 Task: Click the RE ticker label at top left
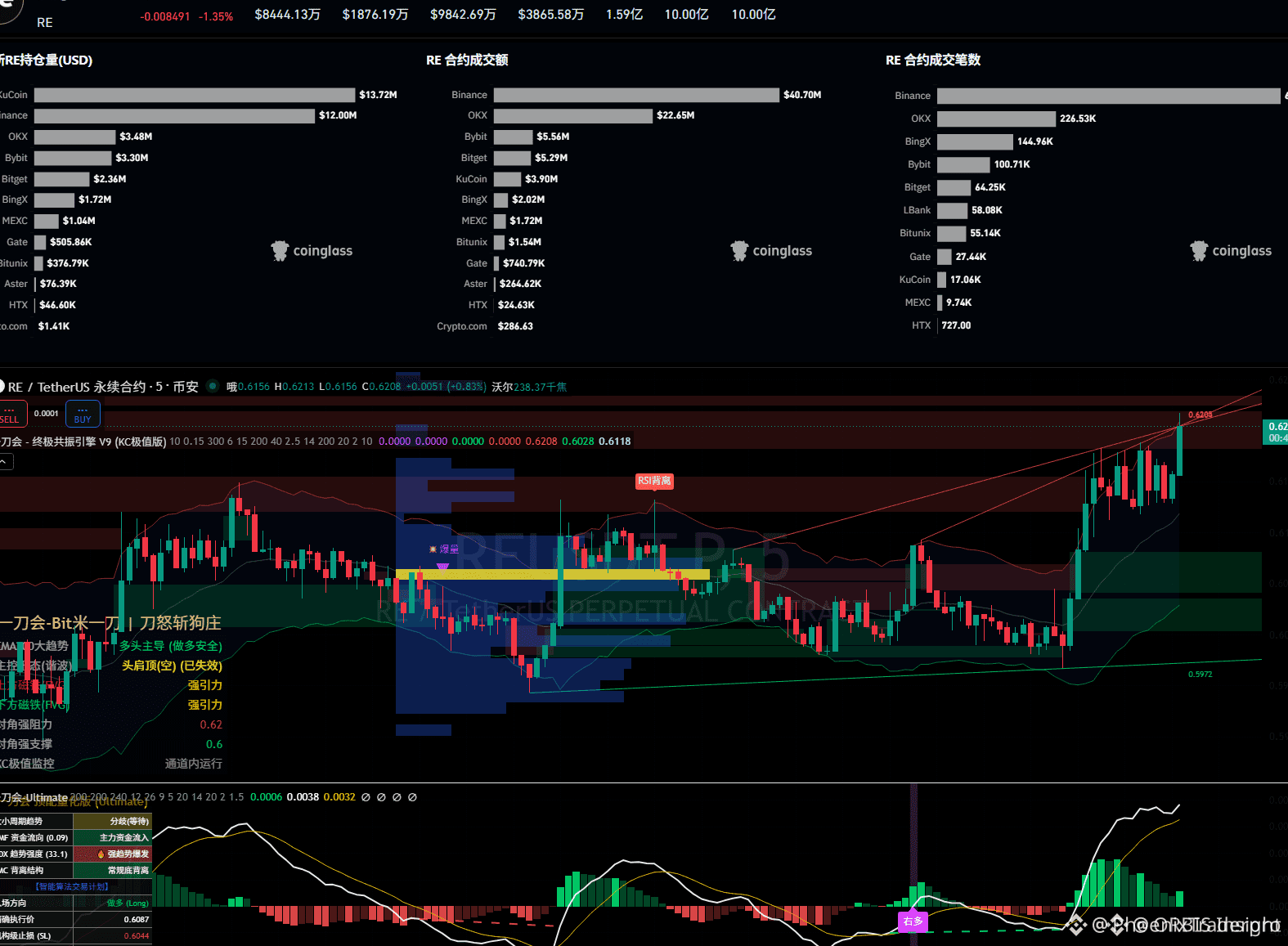45,23
